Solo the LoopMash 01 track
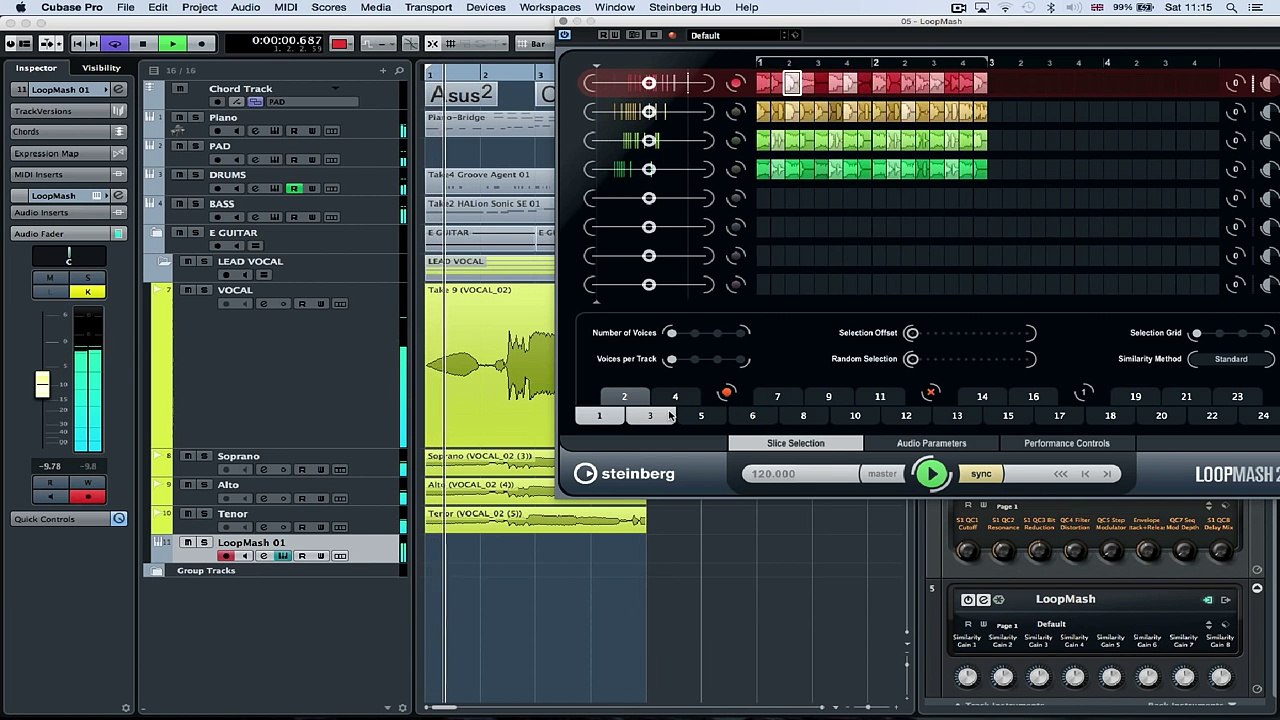The height and width of the screenshot is (720, 1280). coord(204,543)
